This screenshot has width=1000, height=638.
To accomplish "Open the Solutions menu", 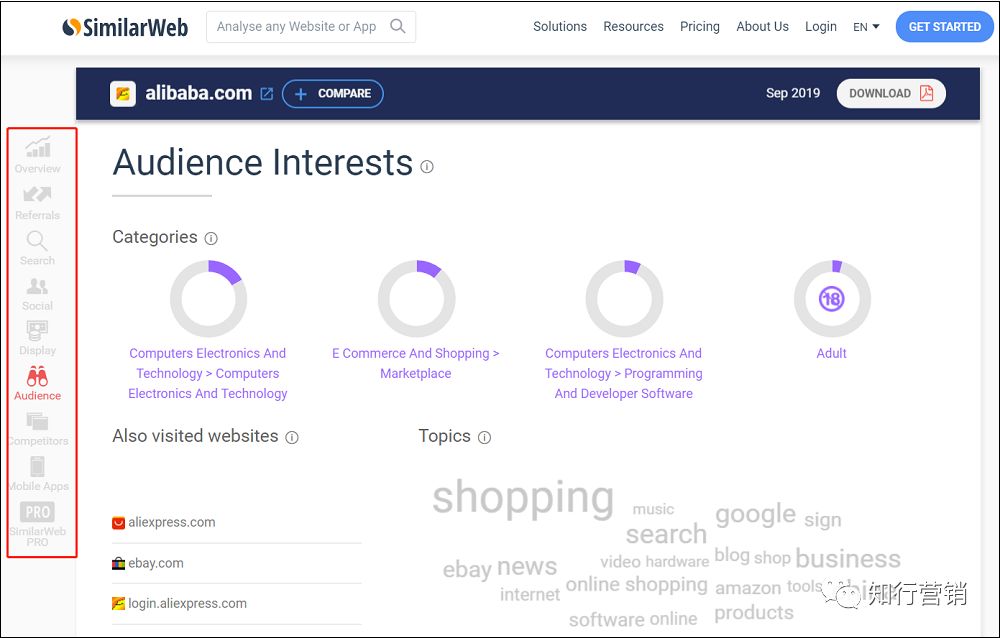I will (560, 27).
